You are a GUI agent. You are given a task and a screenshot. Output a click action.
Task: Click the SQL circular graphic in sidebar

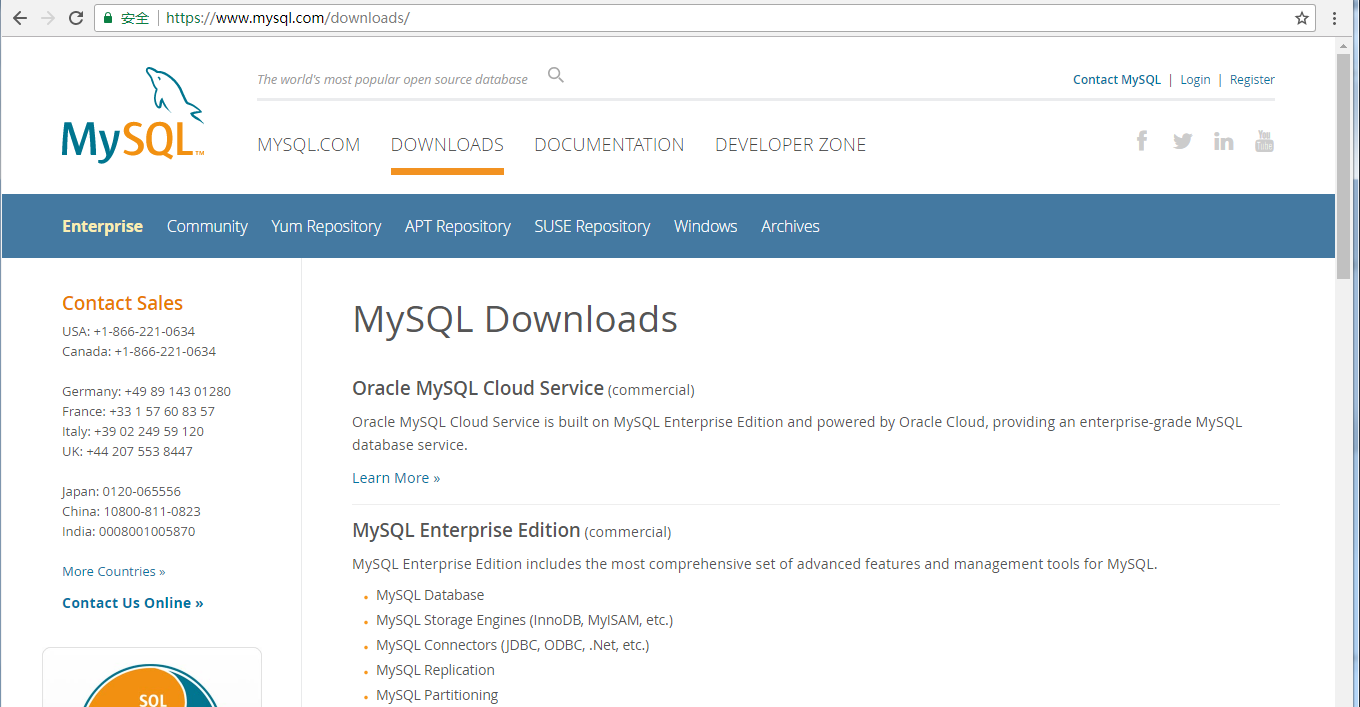pyautogui.click(x=152, y=685)
